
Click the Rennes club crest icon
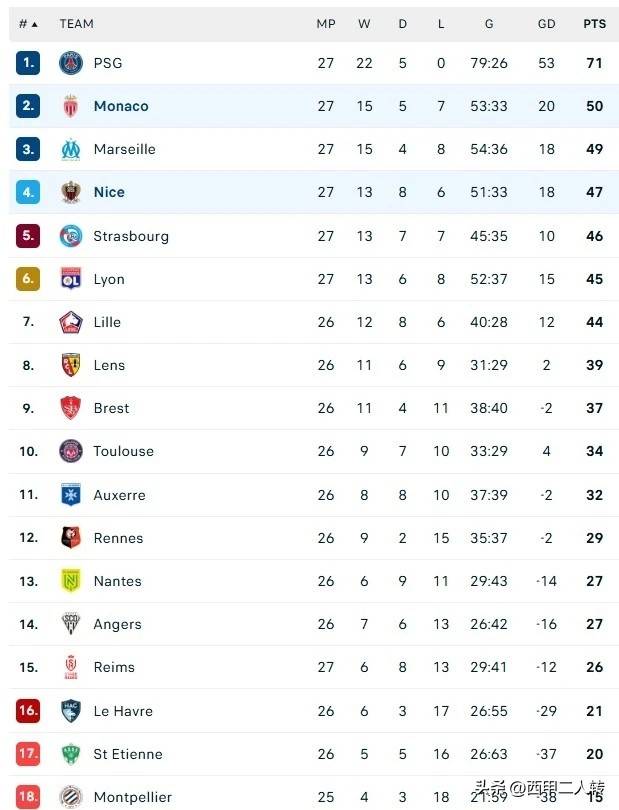tap(70, 538)
